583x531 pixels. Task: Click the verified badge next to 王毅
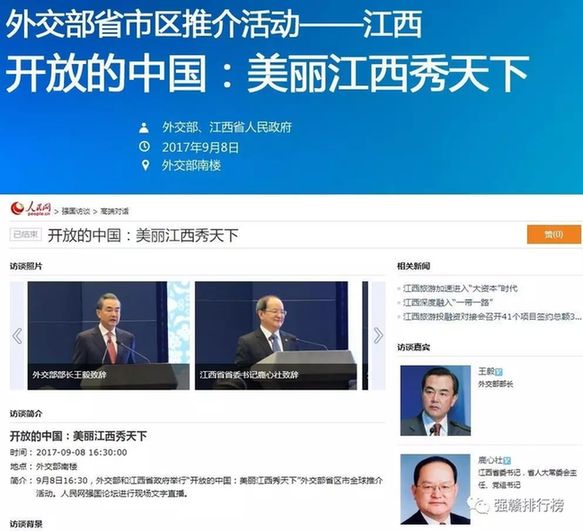coord(499,371)
